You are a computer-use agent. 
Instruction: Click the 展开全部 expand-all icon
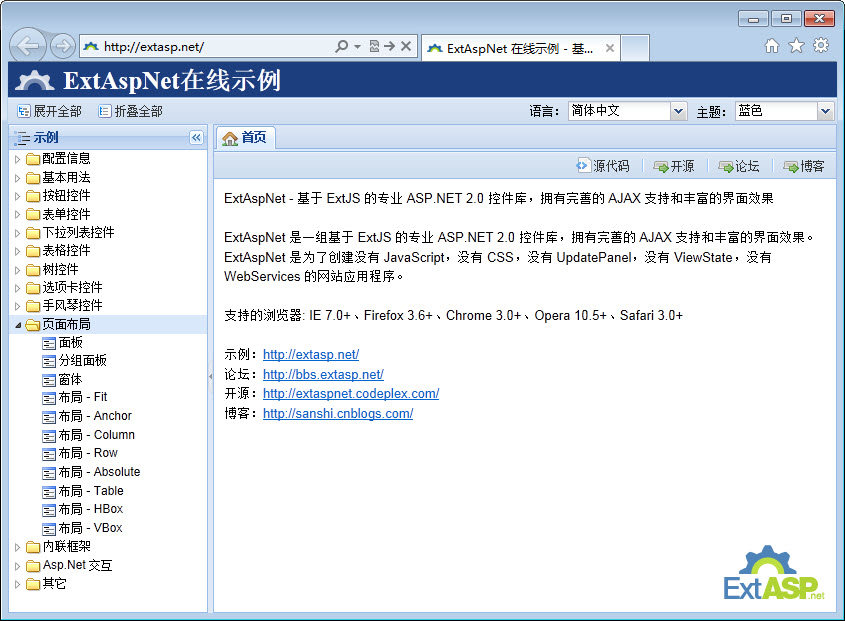24,112
